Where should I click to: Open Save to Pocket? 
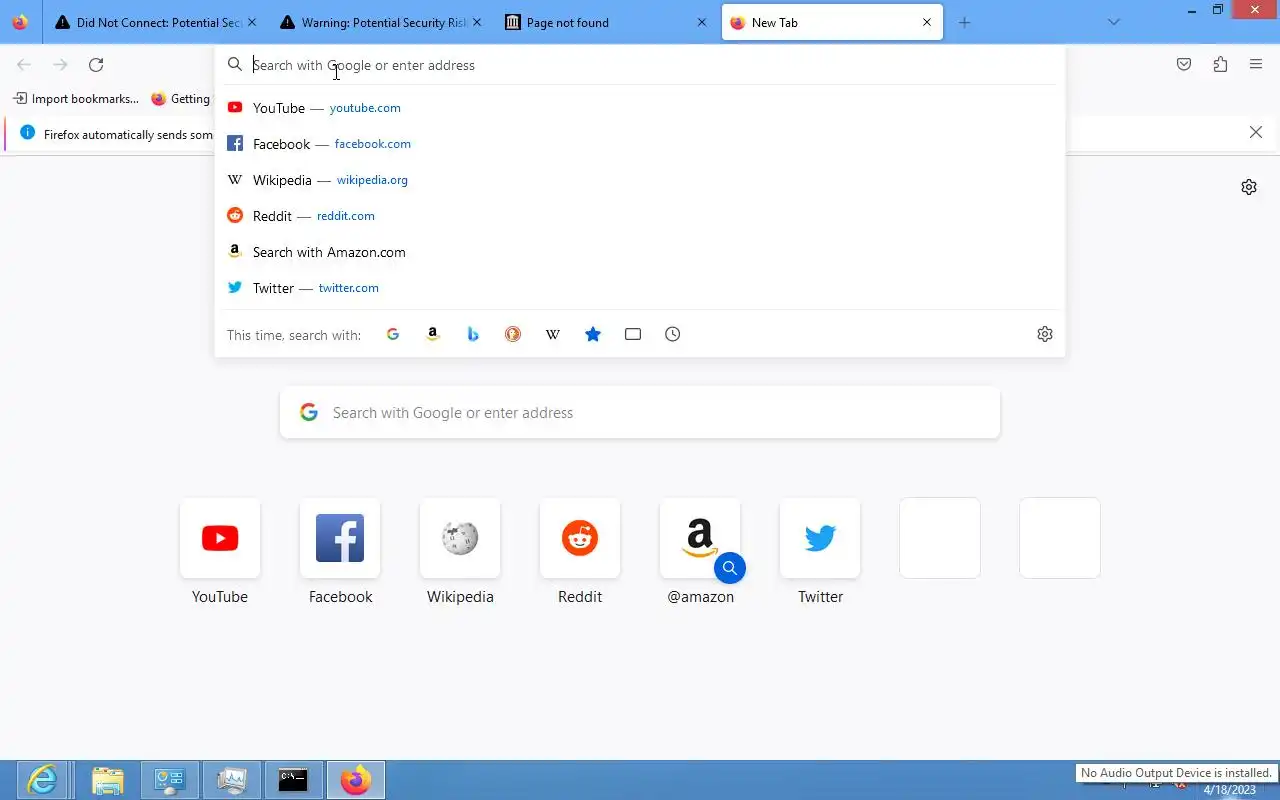(x=1184, y=65)
